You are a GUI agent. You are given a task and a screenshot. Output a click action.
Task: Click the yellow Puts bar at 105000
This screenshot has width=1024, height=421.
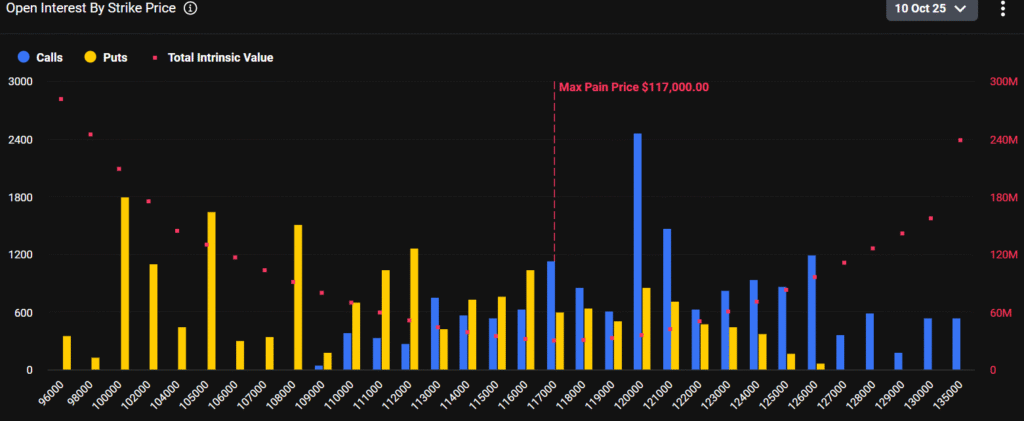pyautogui.click(x=212, y=291)
